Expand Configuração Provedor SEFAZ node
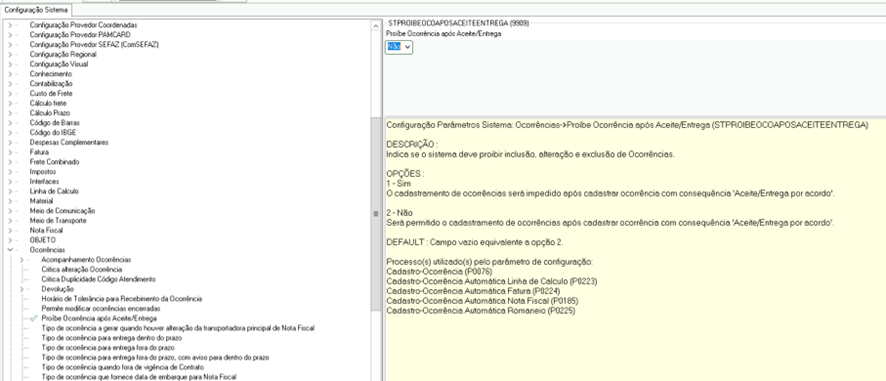Image resolution: width=886 pixels, height=381 pixels. click(10, 45)
